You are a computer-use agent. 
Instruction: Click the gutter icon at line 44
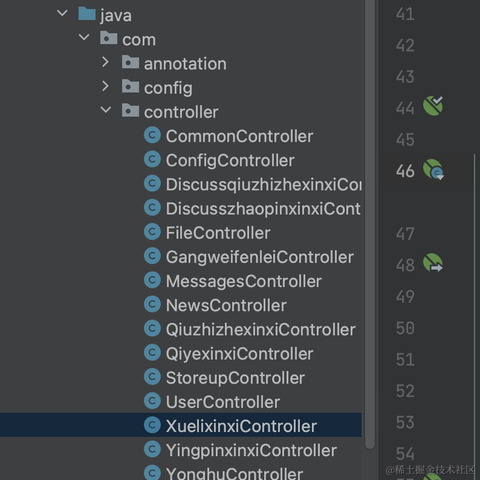pyautogui.click(x=433, y=106)
